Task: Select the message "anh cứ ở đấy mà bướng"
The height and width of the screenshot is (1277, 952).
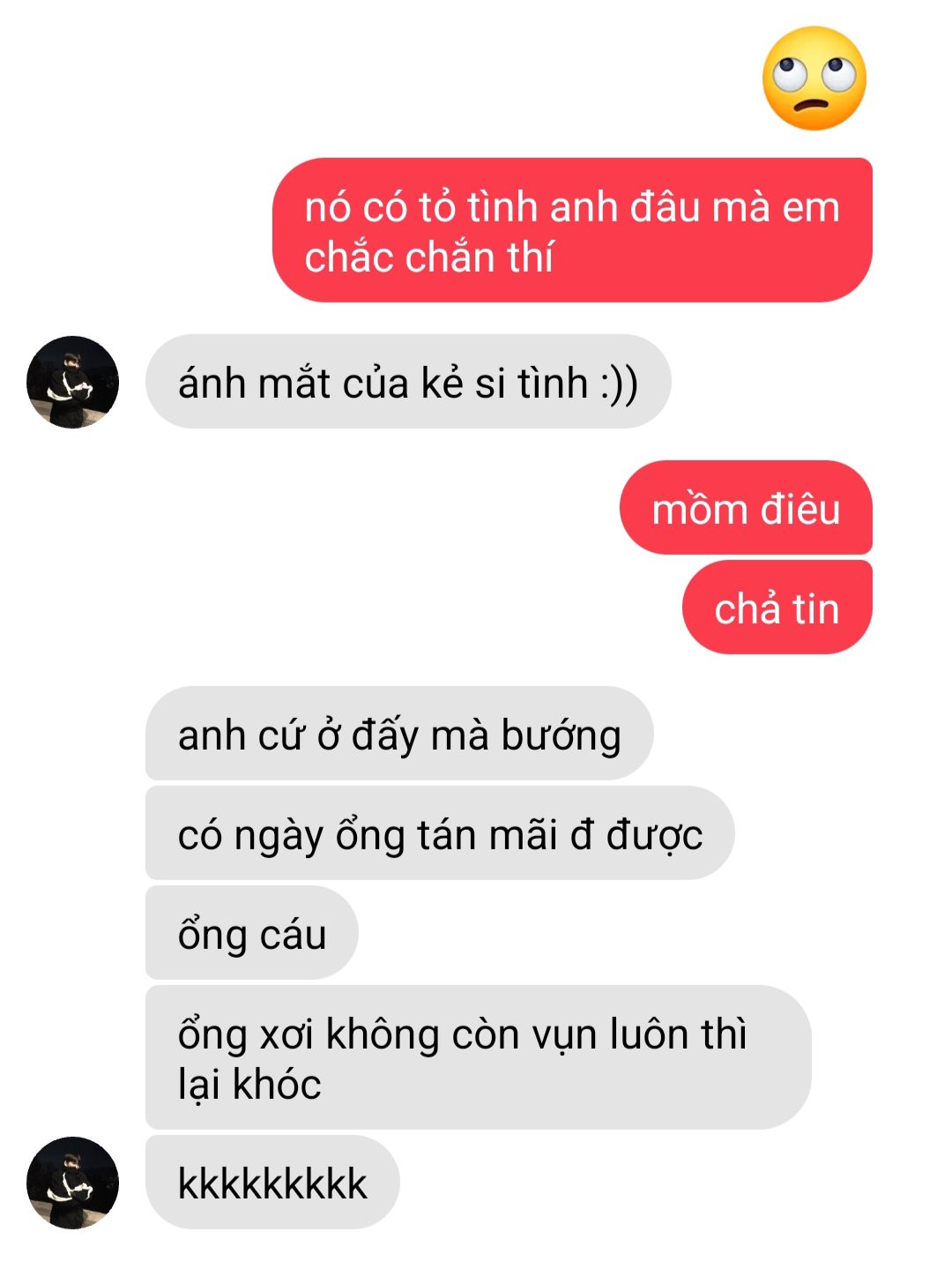Action: tap(399, 734)
